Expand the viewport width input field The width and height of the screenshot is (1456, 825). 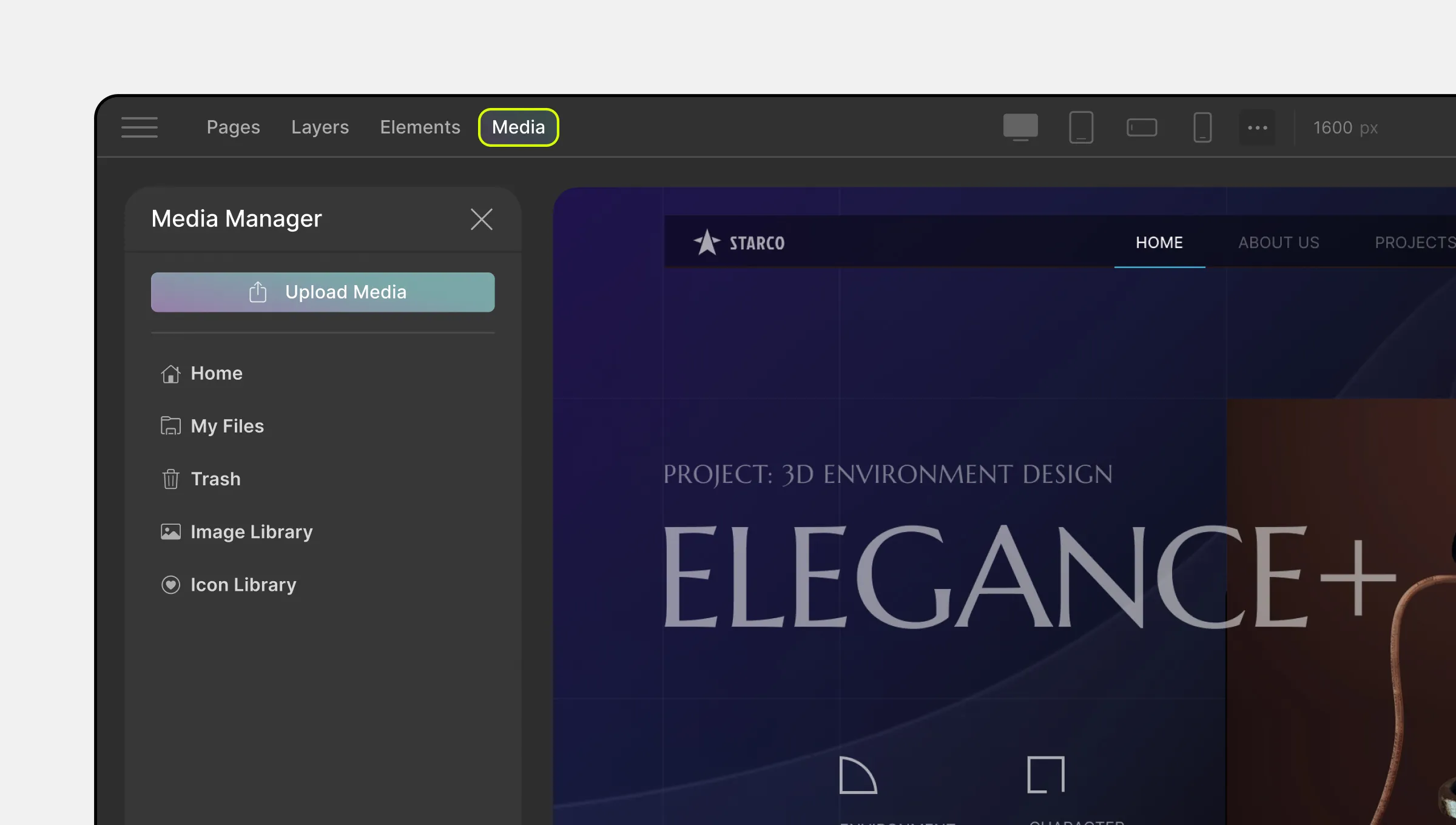[1347, 127]
